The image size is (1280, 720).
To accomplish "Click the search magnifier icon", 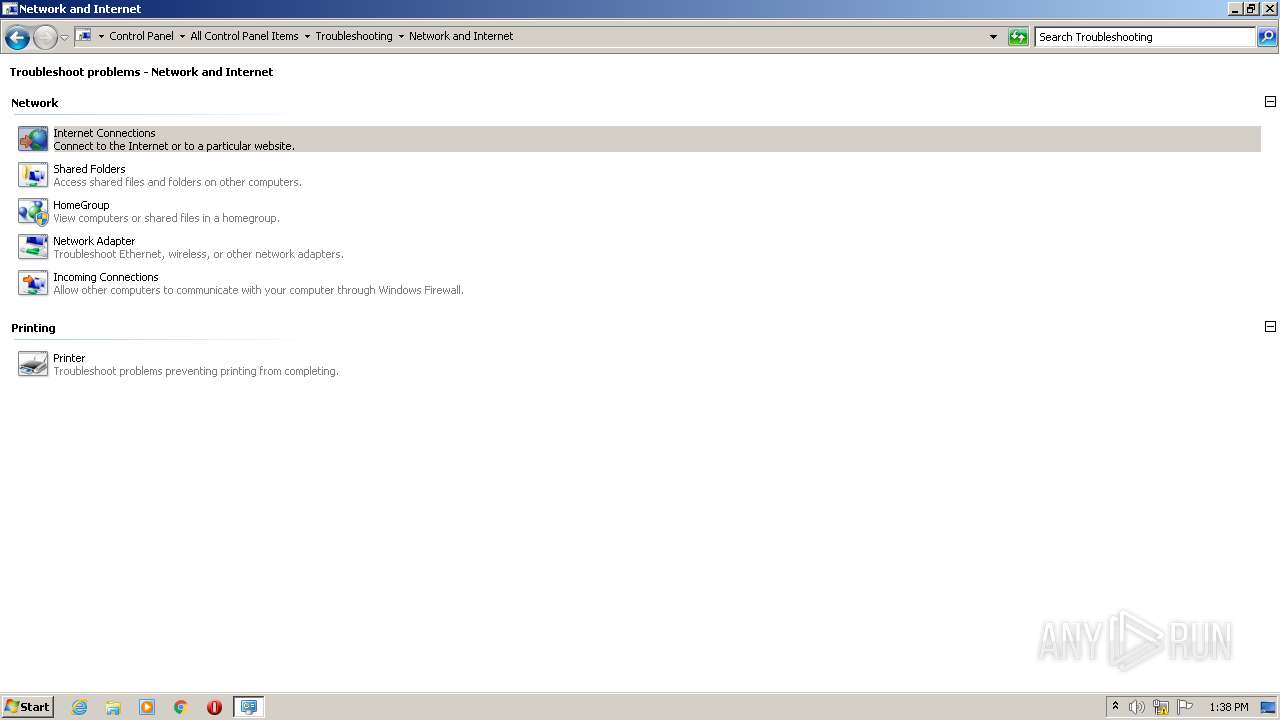I will pyautogui.click(x=1267, y=37).
